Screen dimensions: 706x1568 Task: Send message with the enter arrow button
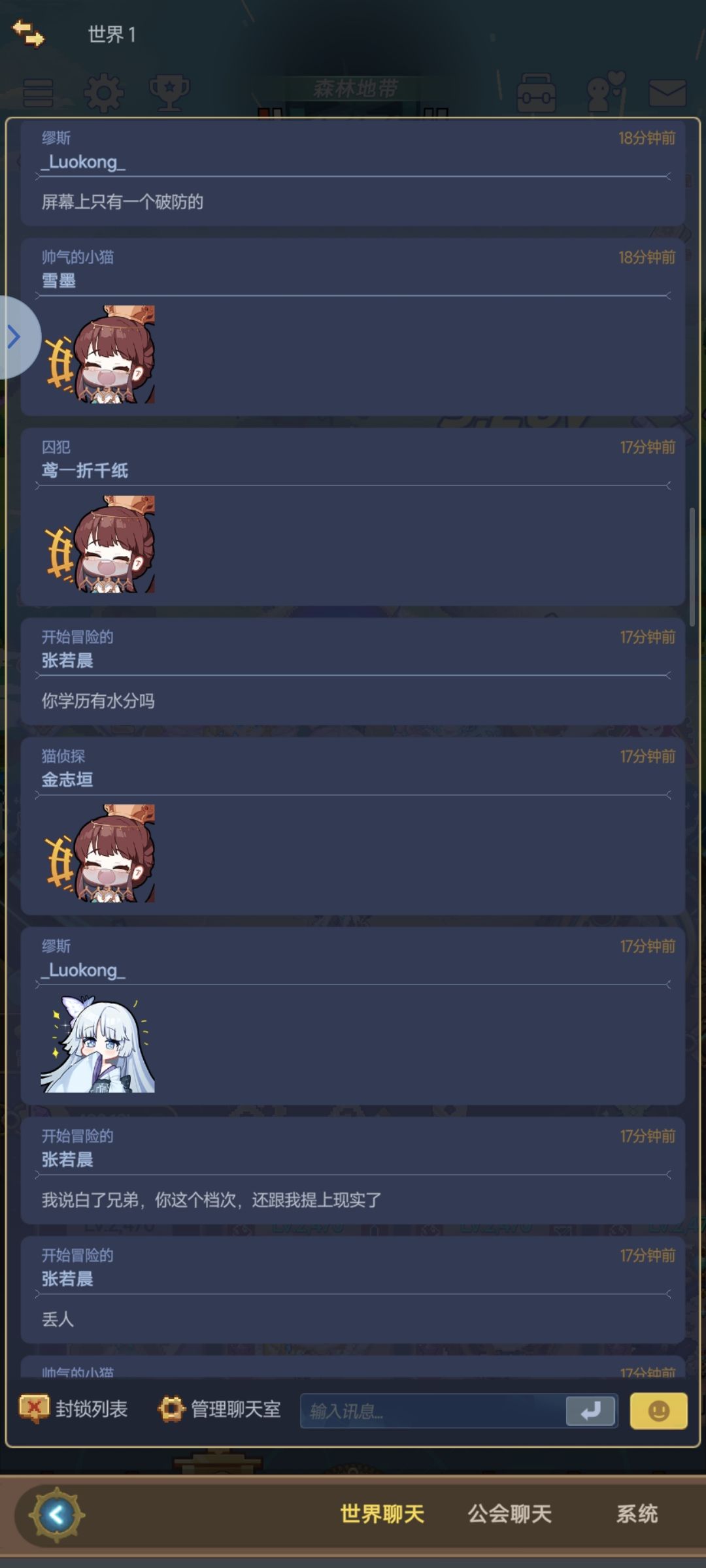point(590,1411)
